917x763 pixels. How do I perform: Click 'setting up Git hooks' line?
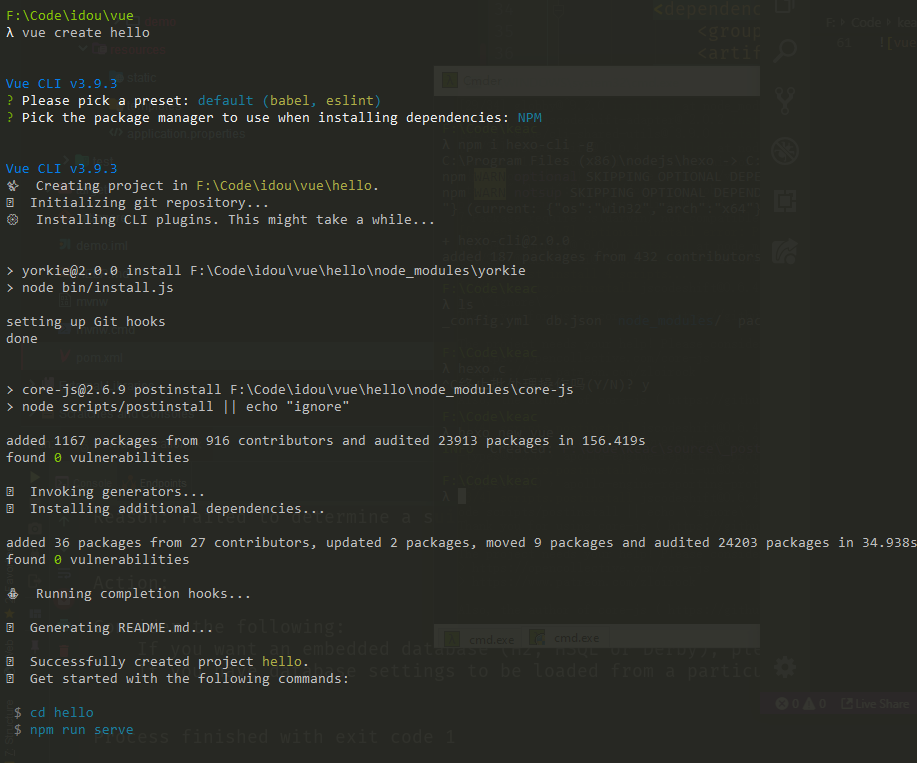(x=85, y=322)
